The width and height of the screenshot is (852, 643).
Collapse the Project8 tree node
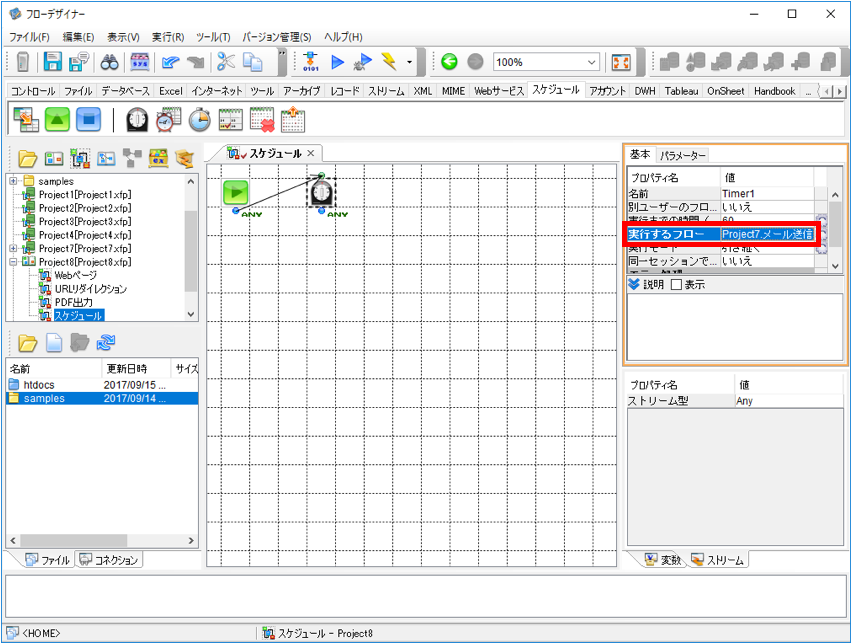13,262
